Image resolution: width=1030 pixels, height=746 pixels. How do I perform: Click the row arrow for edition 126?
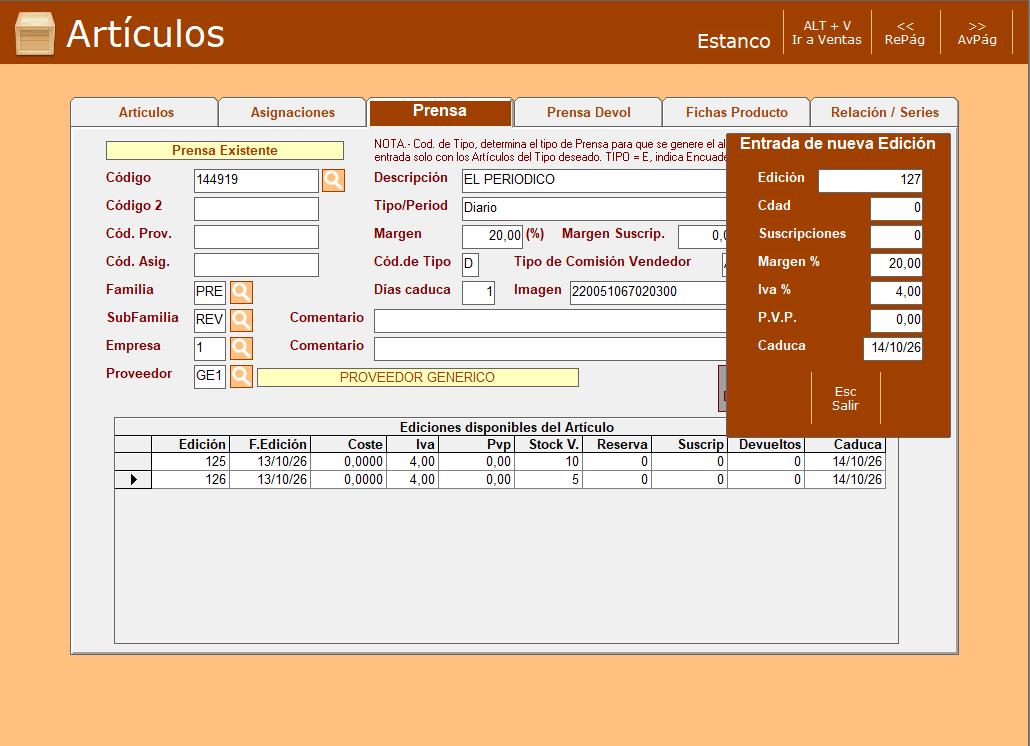133,479
